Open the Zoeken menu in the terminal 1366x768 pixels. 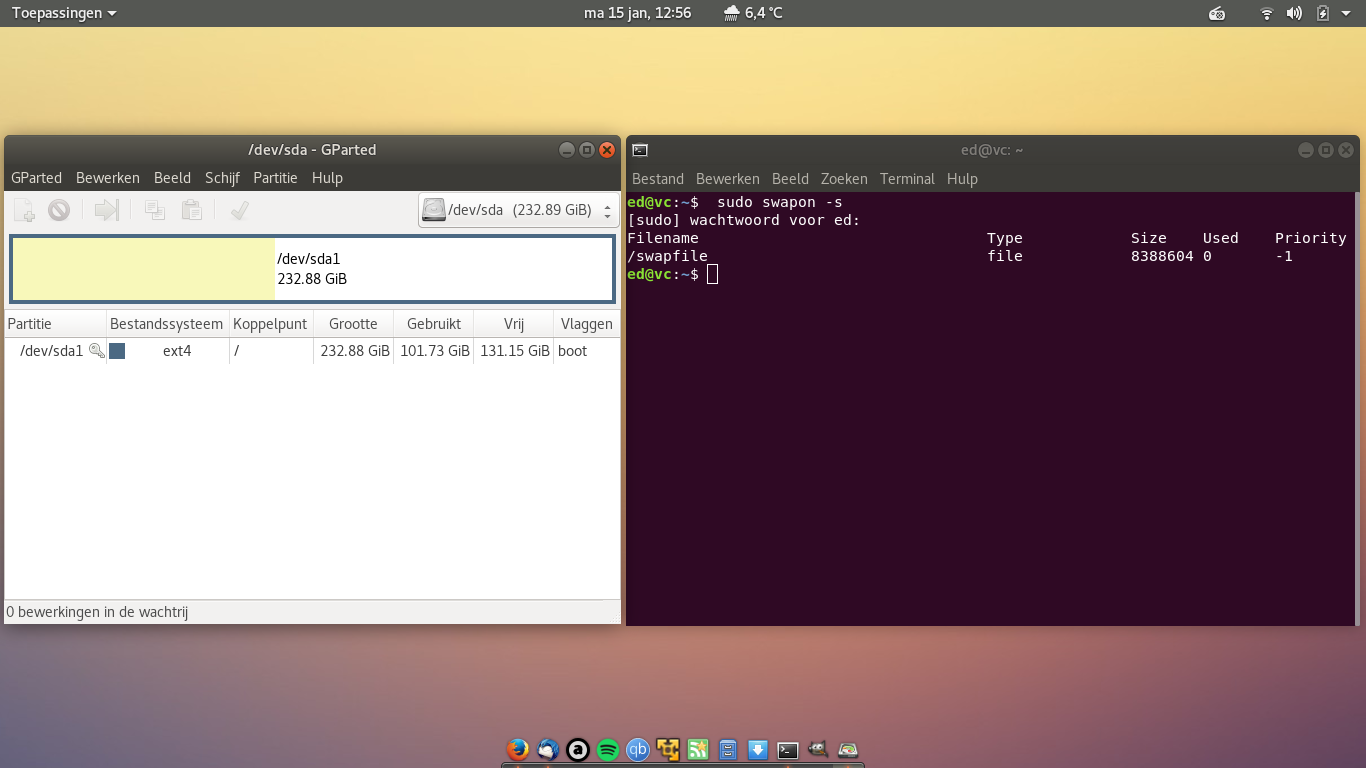pyautogui.click(x=844, y=179)
